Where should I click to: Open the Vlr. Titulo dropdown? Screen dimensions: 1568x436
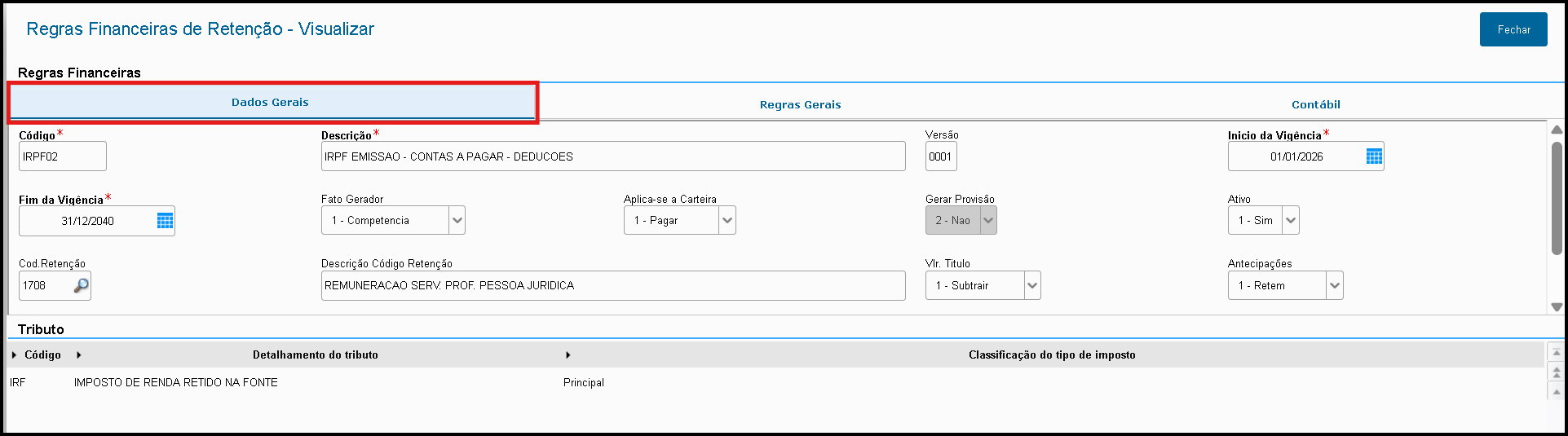(1031, 285)
